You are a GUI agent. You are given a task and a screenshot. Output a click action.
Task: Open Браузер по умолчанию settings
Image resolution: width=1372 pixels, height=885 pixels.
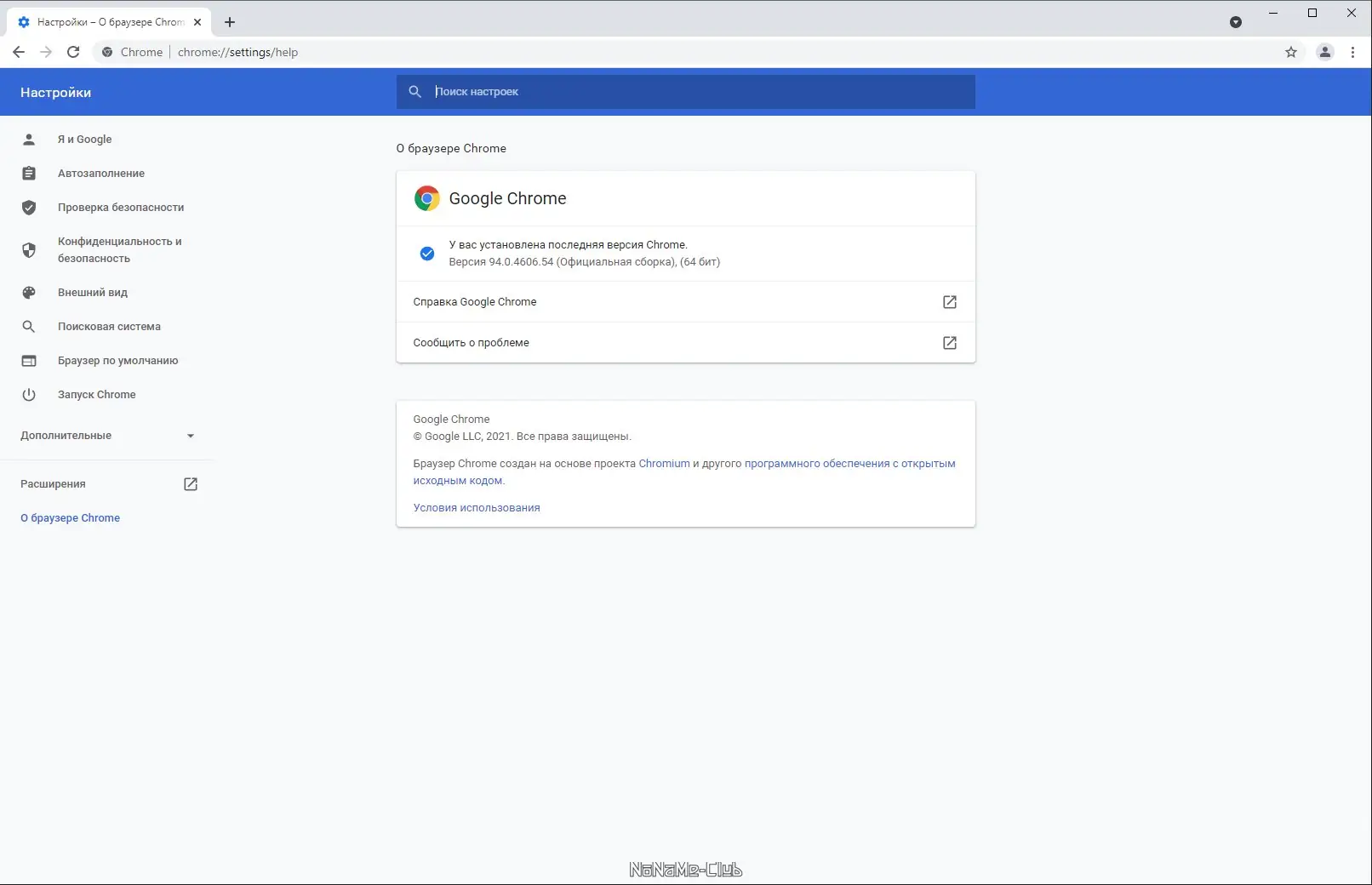(118, 360)
